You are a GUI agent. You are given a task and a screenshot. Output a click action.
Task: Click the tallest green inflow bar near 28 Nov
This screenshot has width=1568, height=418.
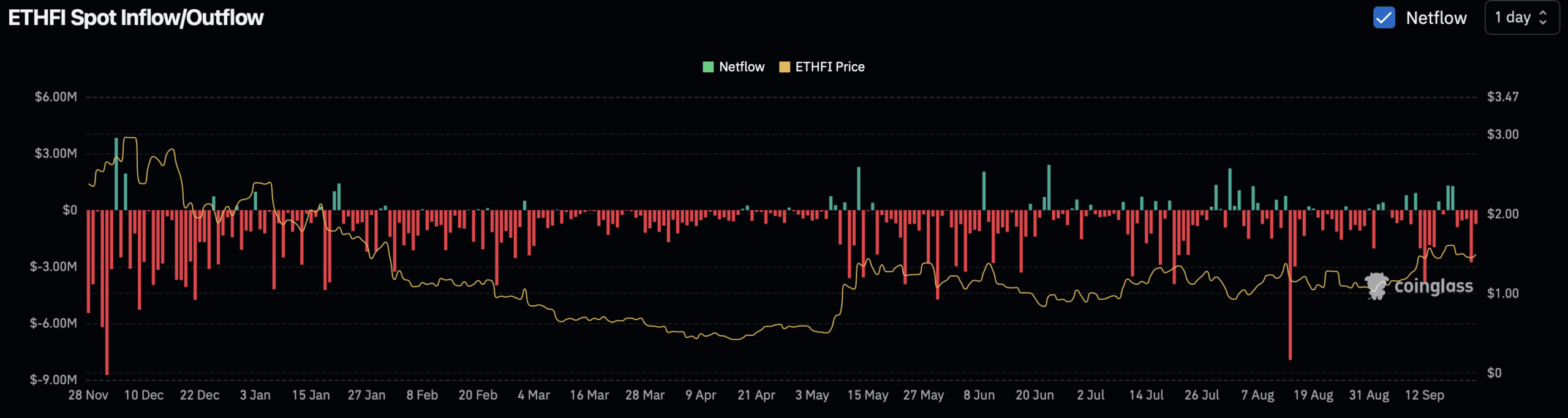tap(116, 174)
